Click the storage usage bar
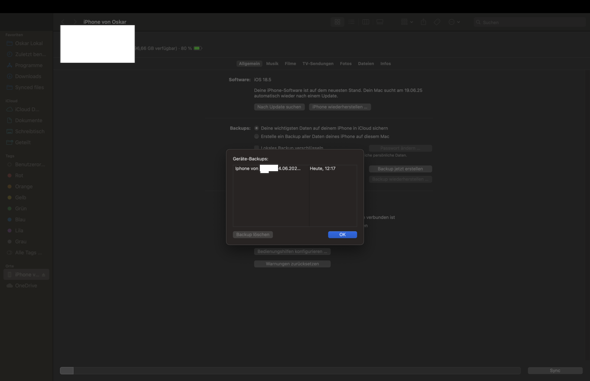Image resolution: width=590 pixels, height=381 pixels. tap(290, 370)
